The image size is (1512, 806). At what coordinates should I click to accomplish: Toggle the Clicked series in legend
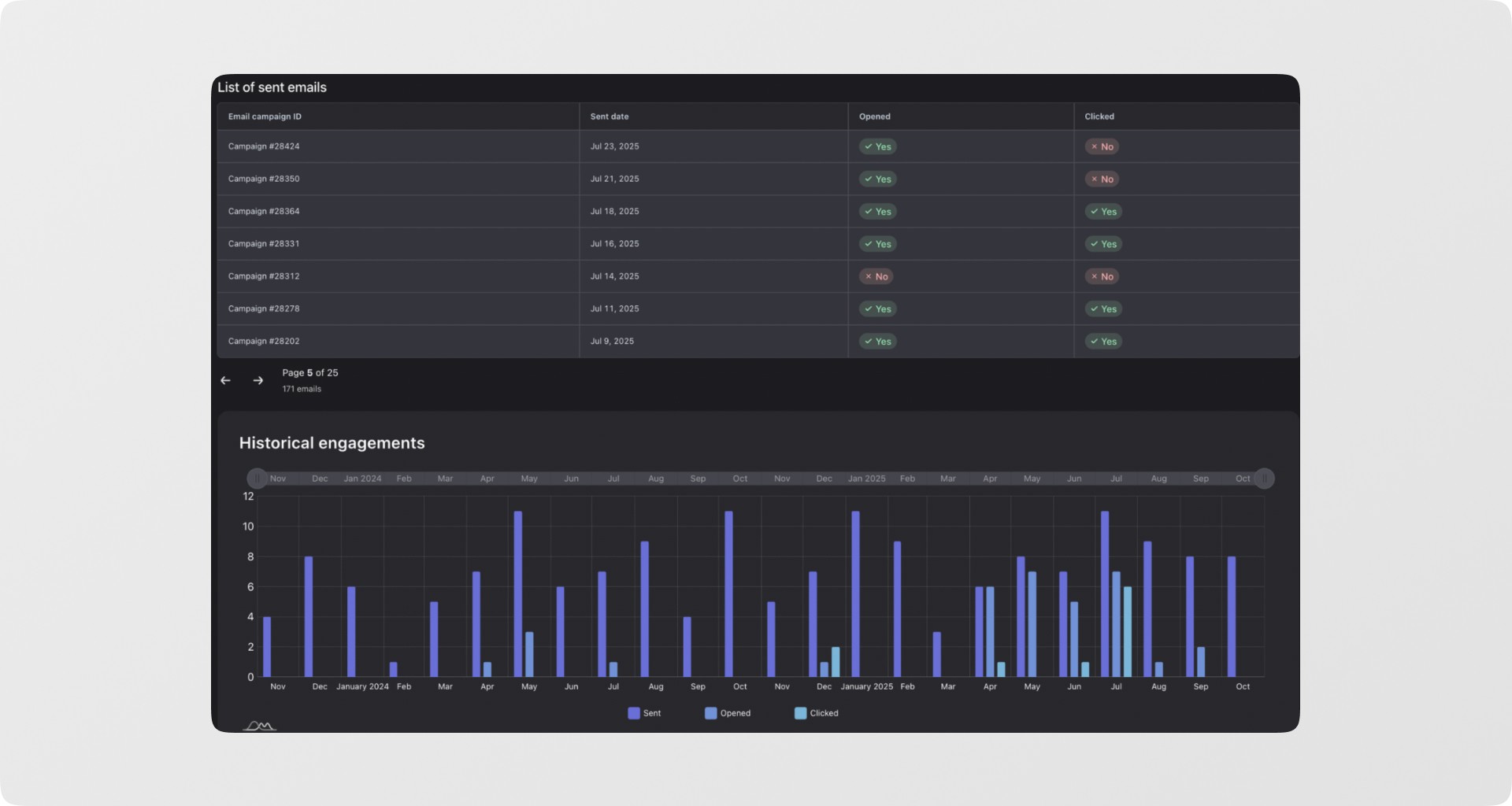click(x=817, y=713)
